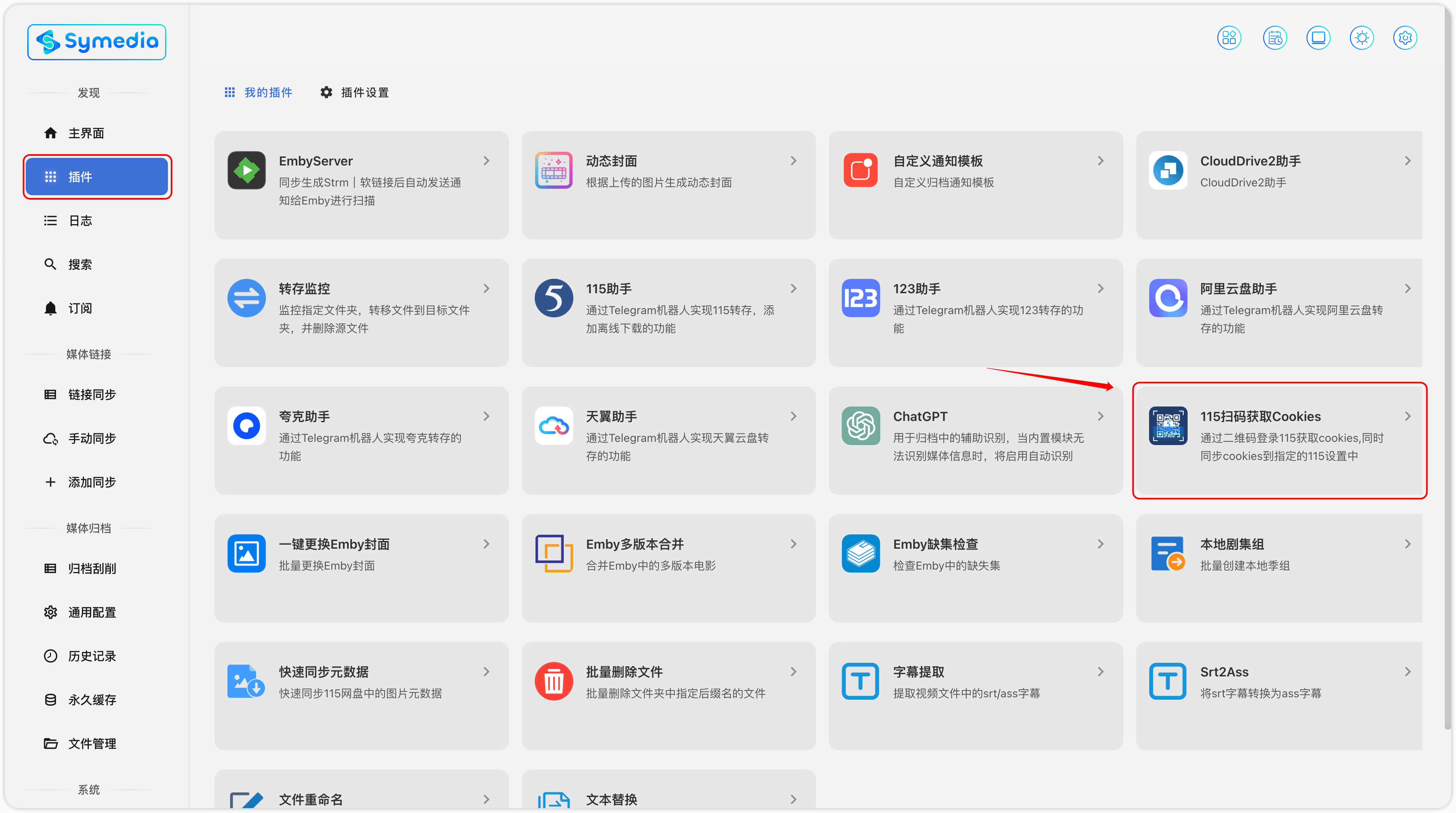
Task: Click the Emby多版本合并 icon
Action: (553, 553)
